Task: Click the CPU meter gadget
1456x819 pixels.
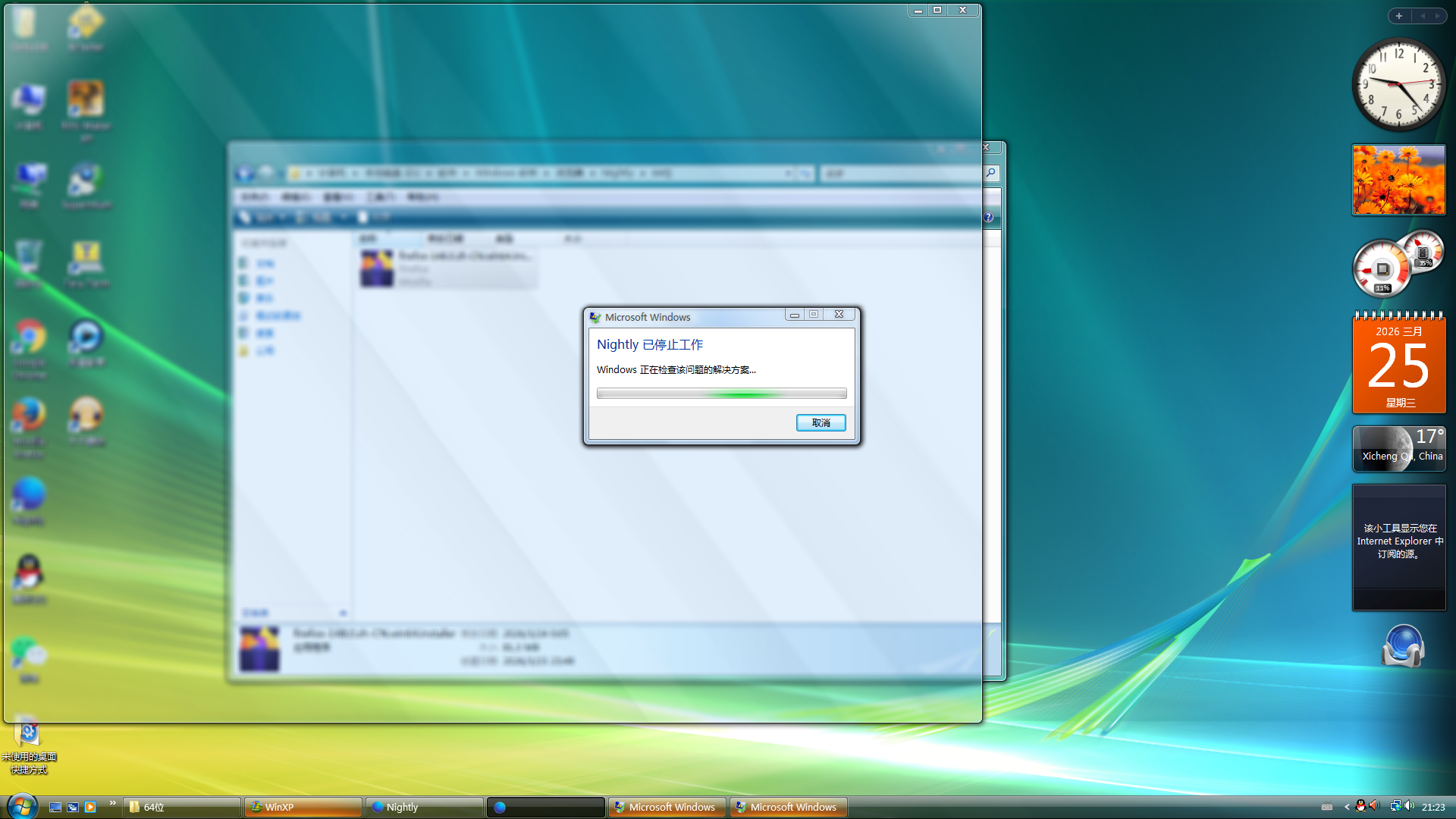Action: [x=1384, y=268]
